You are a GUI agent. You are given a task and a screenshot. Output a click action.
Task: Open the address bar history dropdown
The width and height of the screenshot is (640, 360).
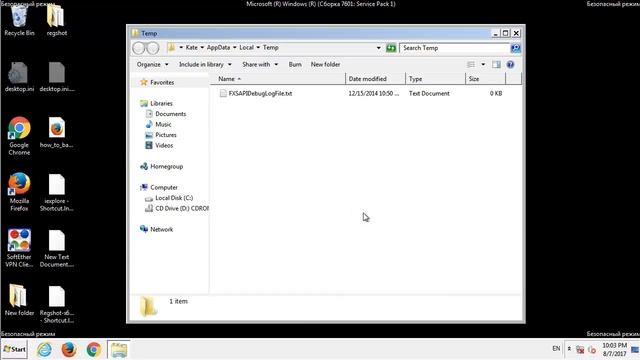click(378, 48)
